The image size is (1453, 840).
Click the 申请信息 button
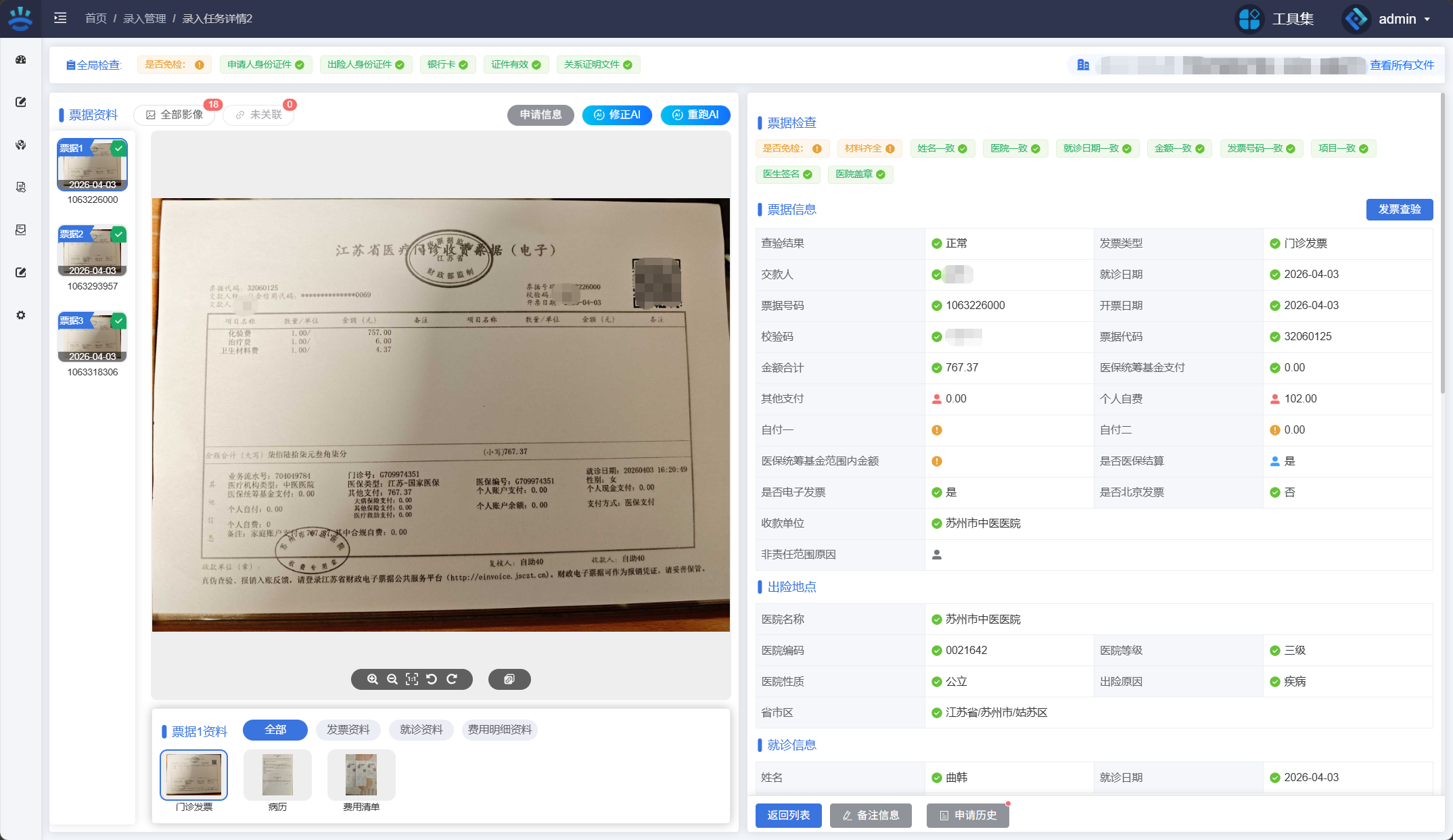click(540, 115)
